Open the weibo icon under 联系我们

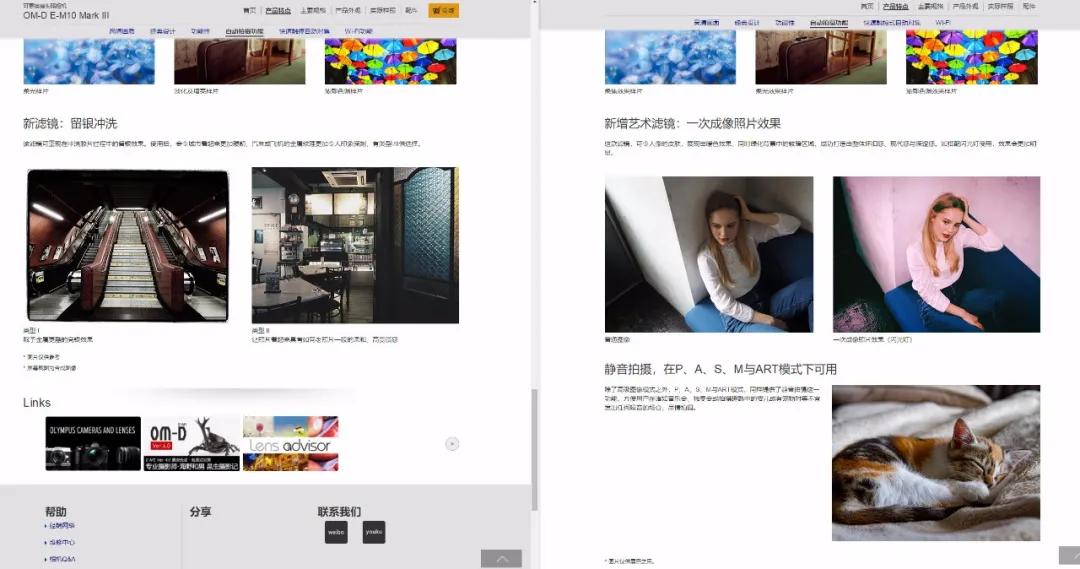[x=336, y=532]
